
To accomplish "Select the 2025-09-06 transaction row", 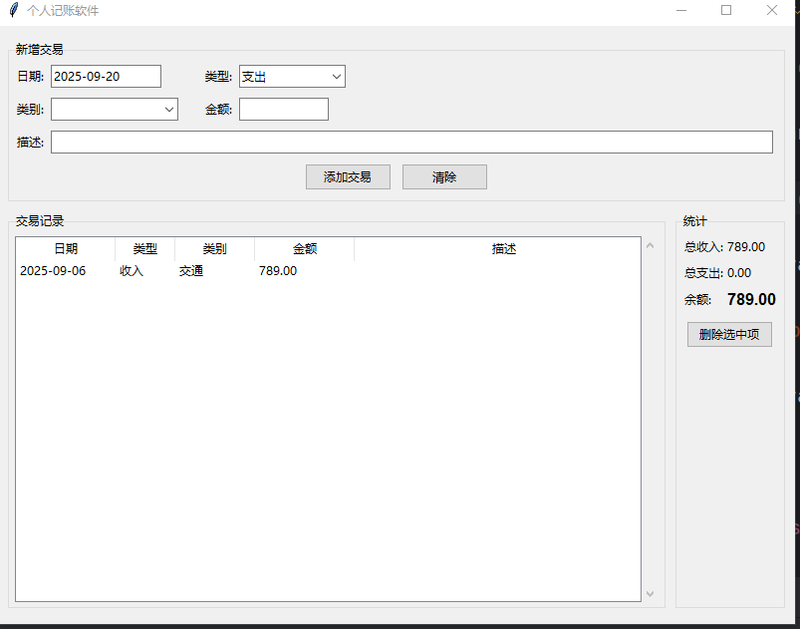I will 328,271.
